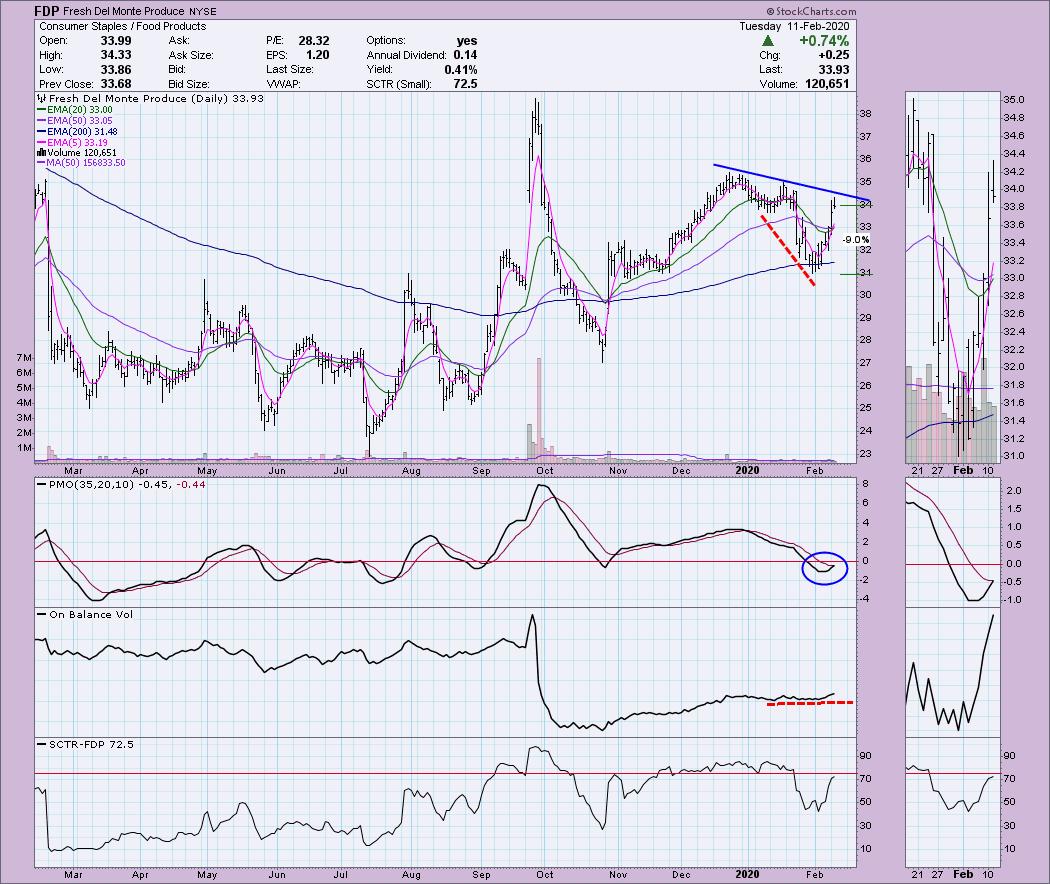The width and height of the screenshot is (1050, 884).
Task: Click the Low price value 33.86
Action: (x=116, y=70)
